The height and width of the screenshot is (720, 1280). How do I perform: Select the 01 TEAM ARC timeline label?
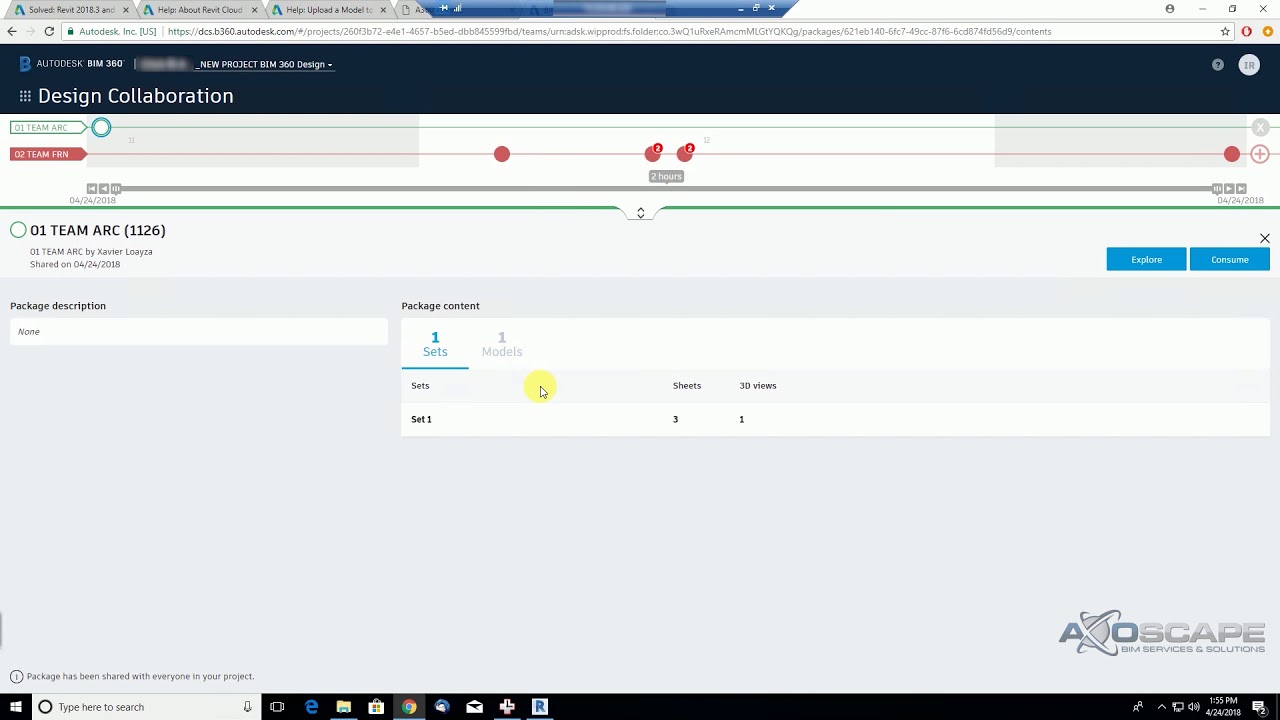(47, 128)
